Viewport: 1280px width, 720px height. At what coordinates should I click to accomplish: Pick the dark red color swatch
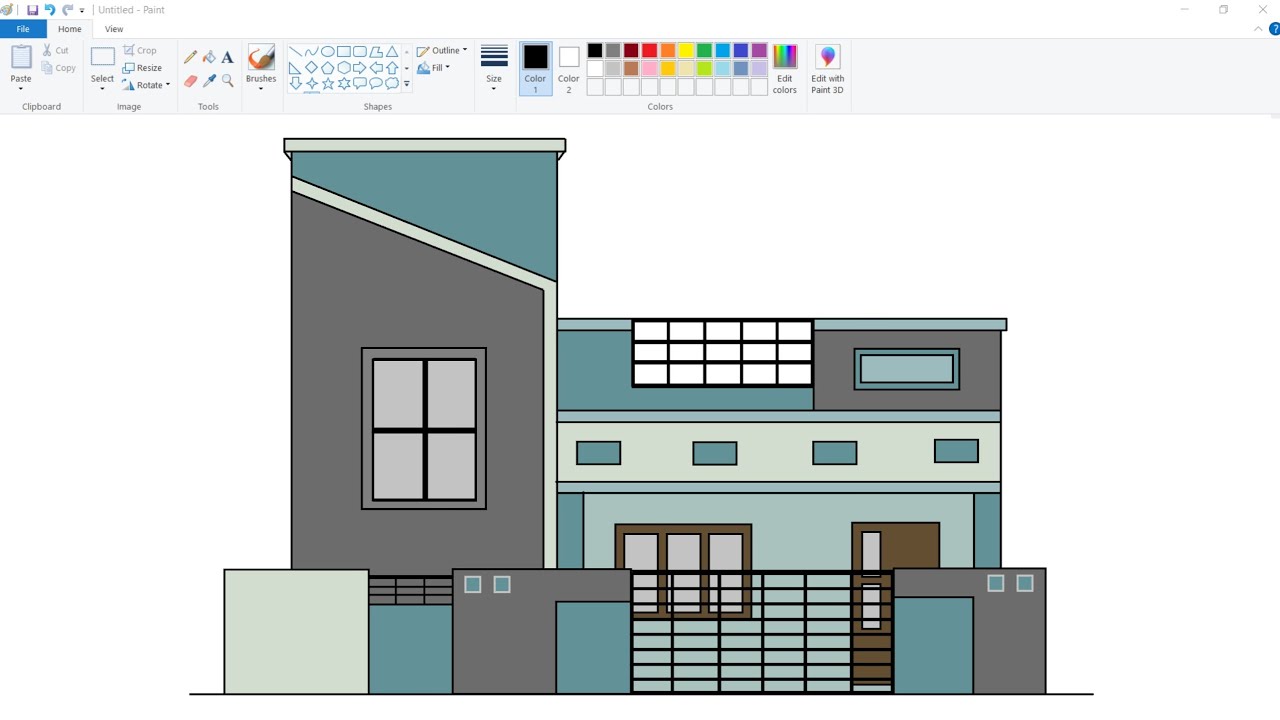click(x=631, y=50)
